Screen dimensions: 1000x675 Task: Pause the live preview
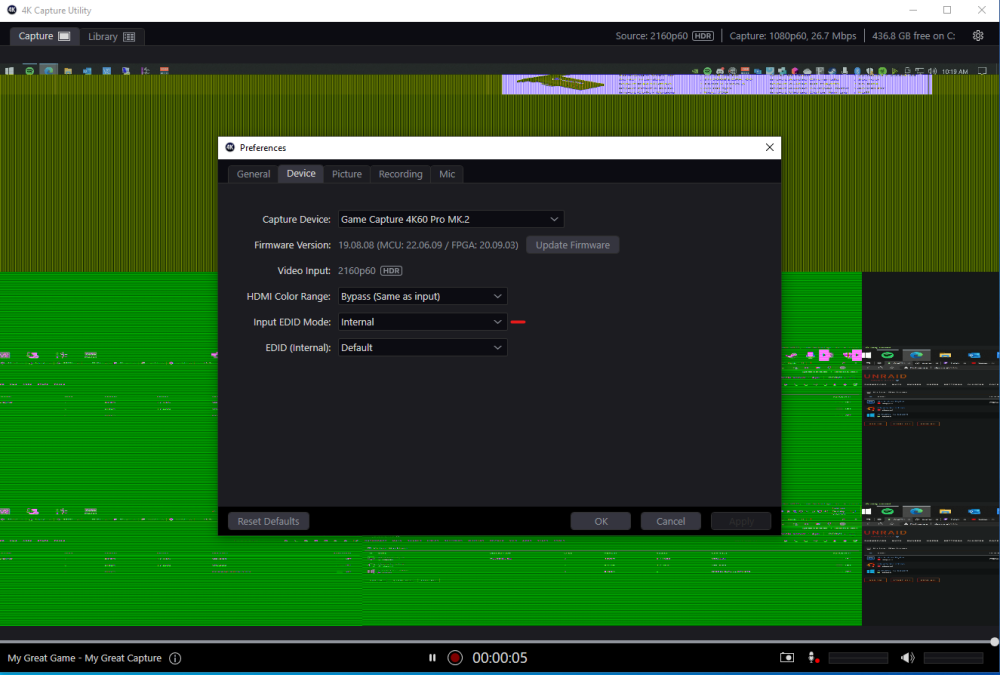[x=432, y=658]
